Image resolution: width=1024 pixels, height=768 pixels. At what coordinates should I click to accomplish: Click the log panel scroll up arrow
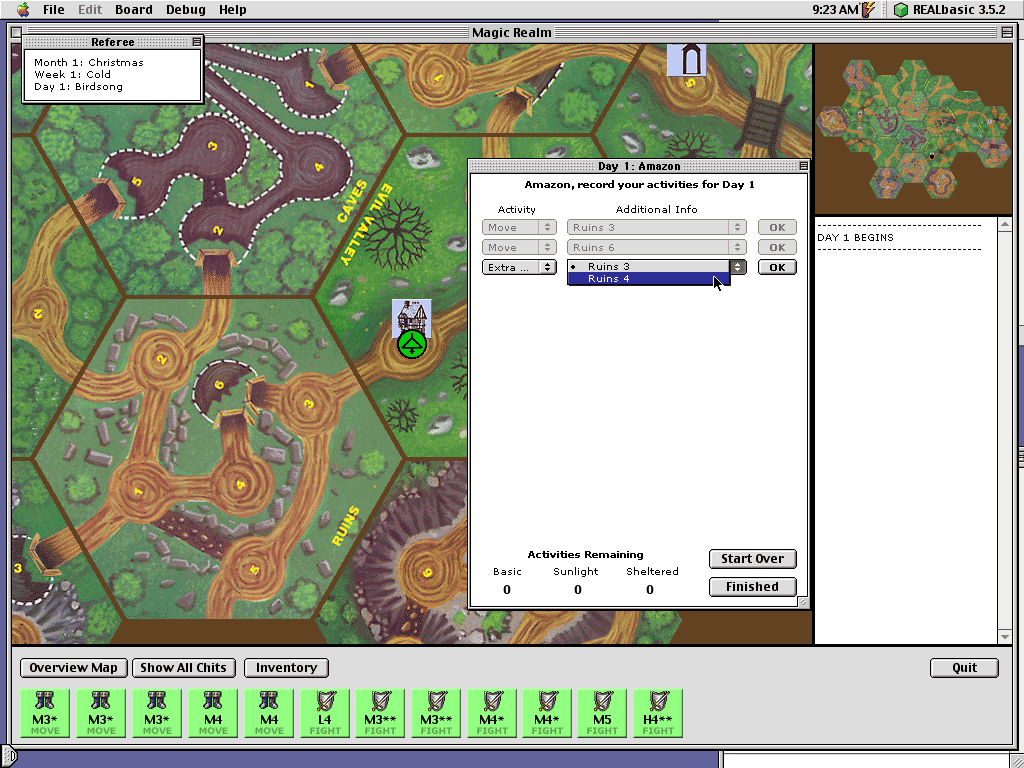tap(1005, 225)
